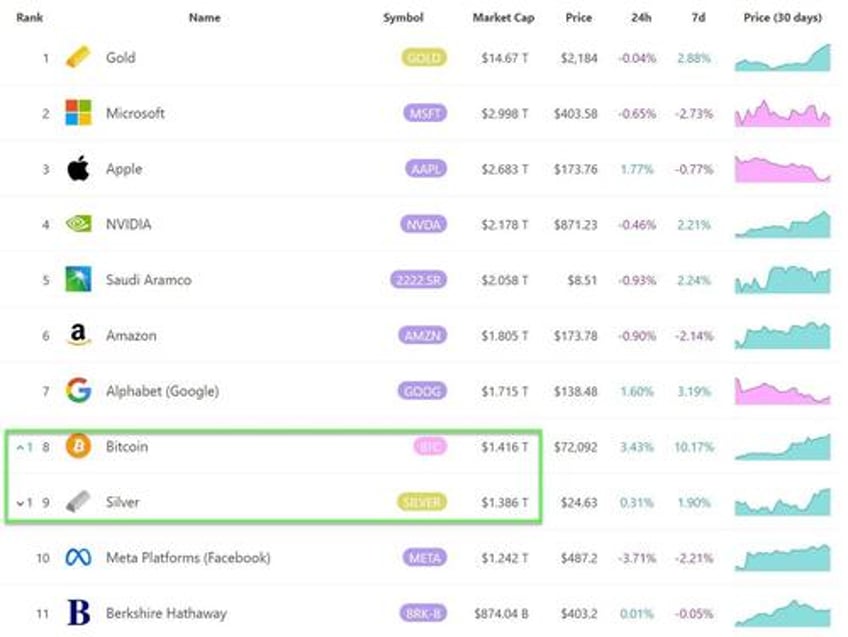Click Silver market cap value $1.386 T
Viewport: 848px width, 637px height.
[505, 503]
